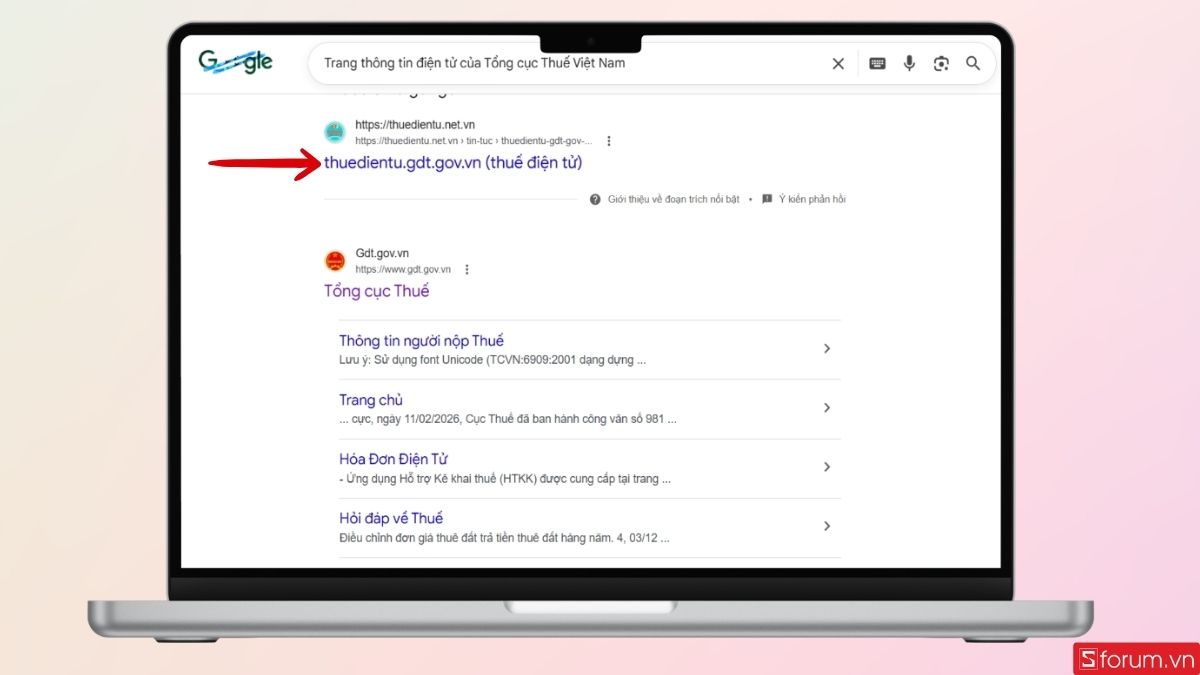Viewport: 1200px width, 675px height.
Task: Expand chevron for Trang chủ row
Action: (x=827, y=408)
